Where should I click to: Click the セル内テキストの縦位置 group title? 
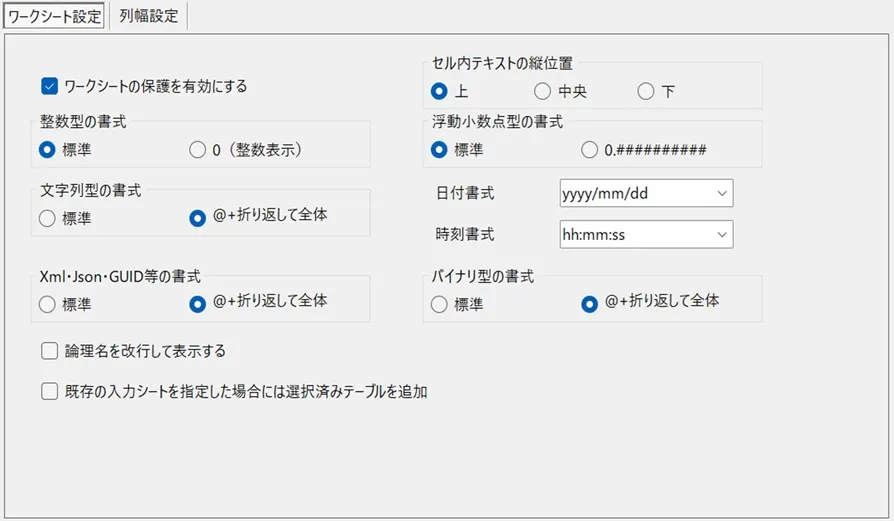point(502,63)
